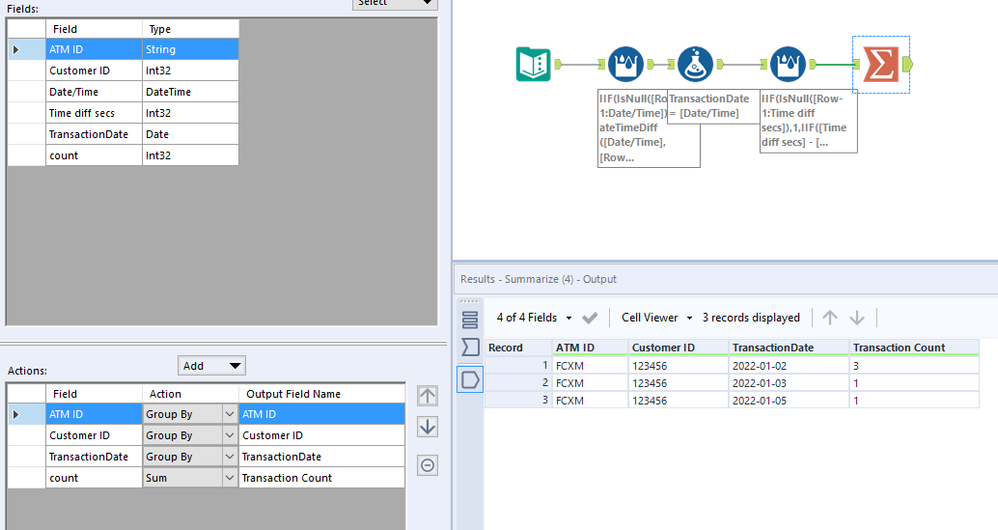Click the TransactionDate formula annotation box
Image resolution: width=998 pixels, height=530 pixels.
[713, 106]
